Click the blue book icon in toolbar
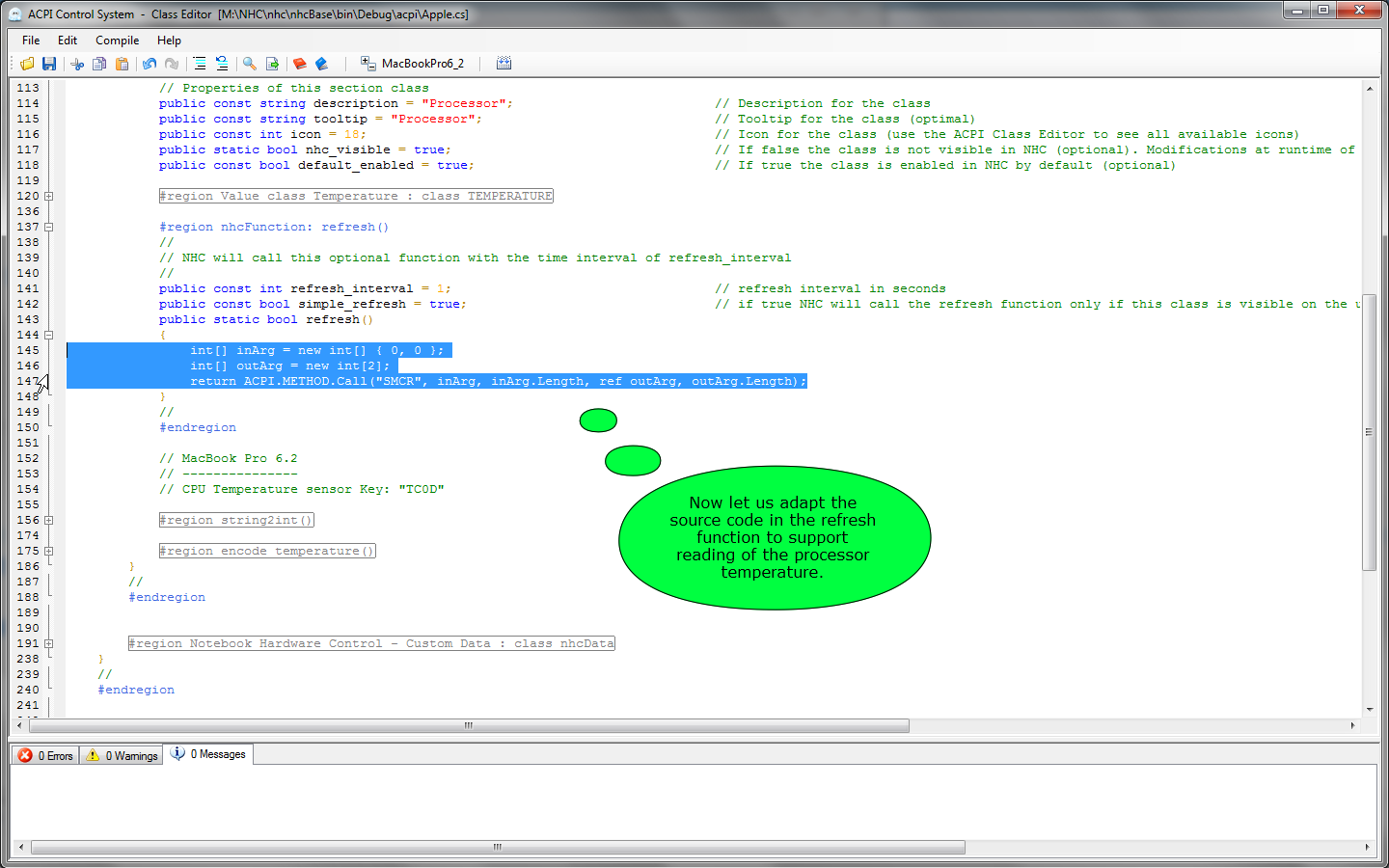 tap(322, 64)
